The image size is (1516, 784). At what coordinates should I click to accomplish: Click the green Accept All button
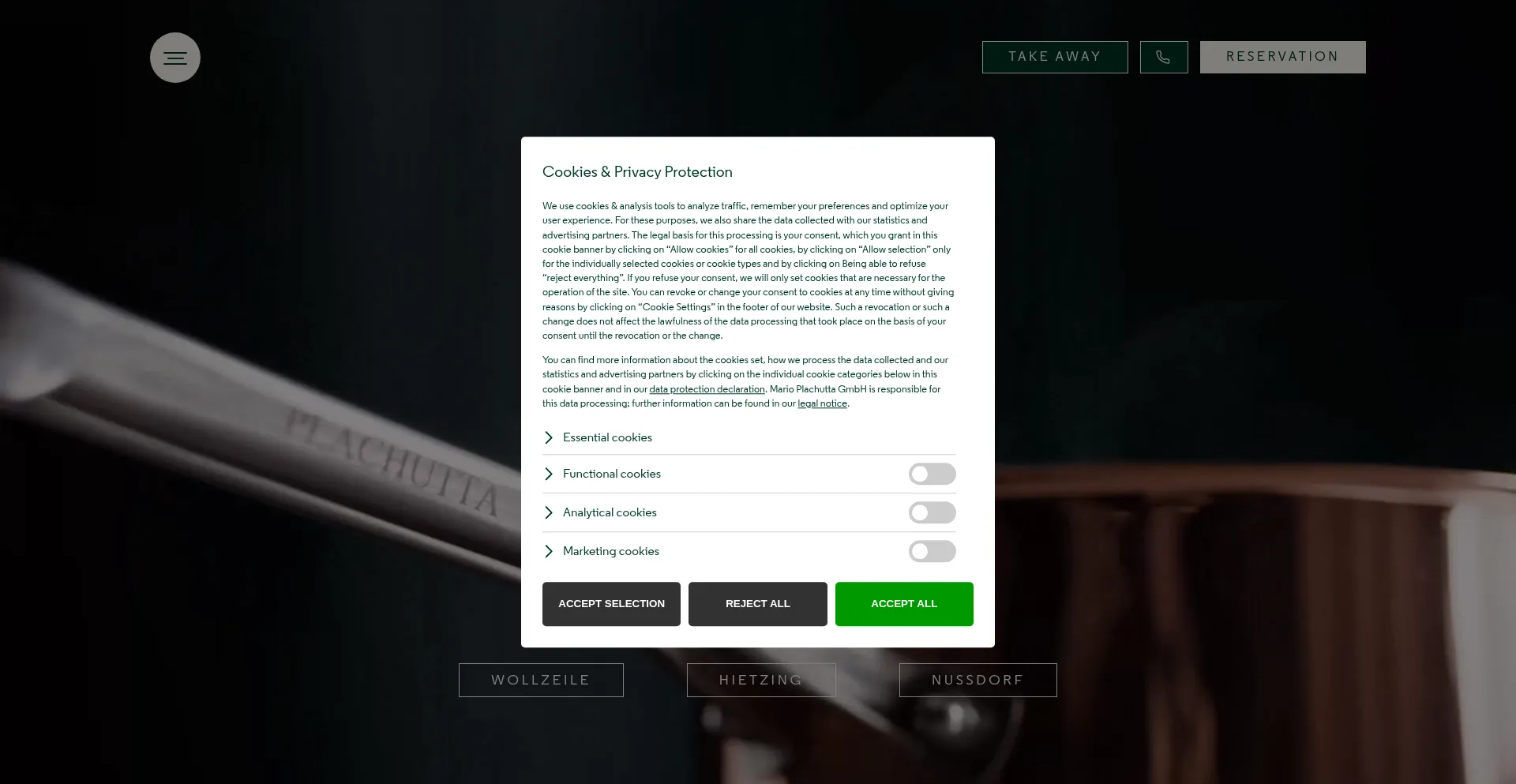pos(904,604)
